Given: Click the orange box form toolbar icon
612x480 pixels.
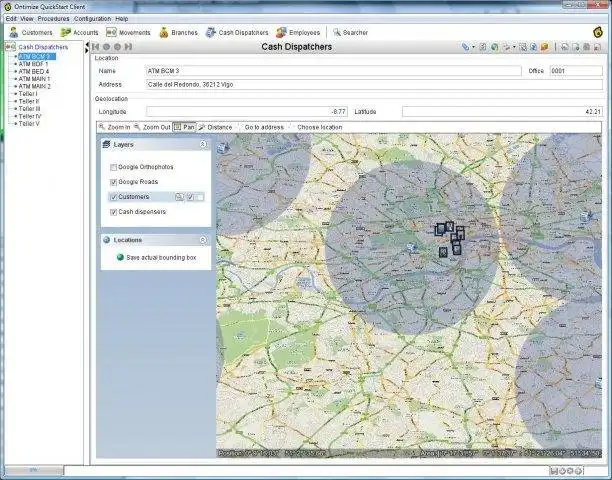Looking at the screenshot, I should (544, 47).
